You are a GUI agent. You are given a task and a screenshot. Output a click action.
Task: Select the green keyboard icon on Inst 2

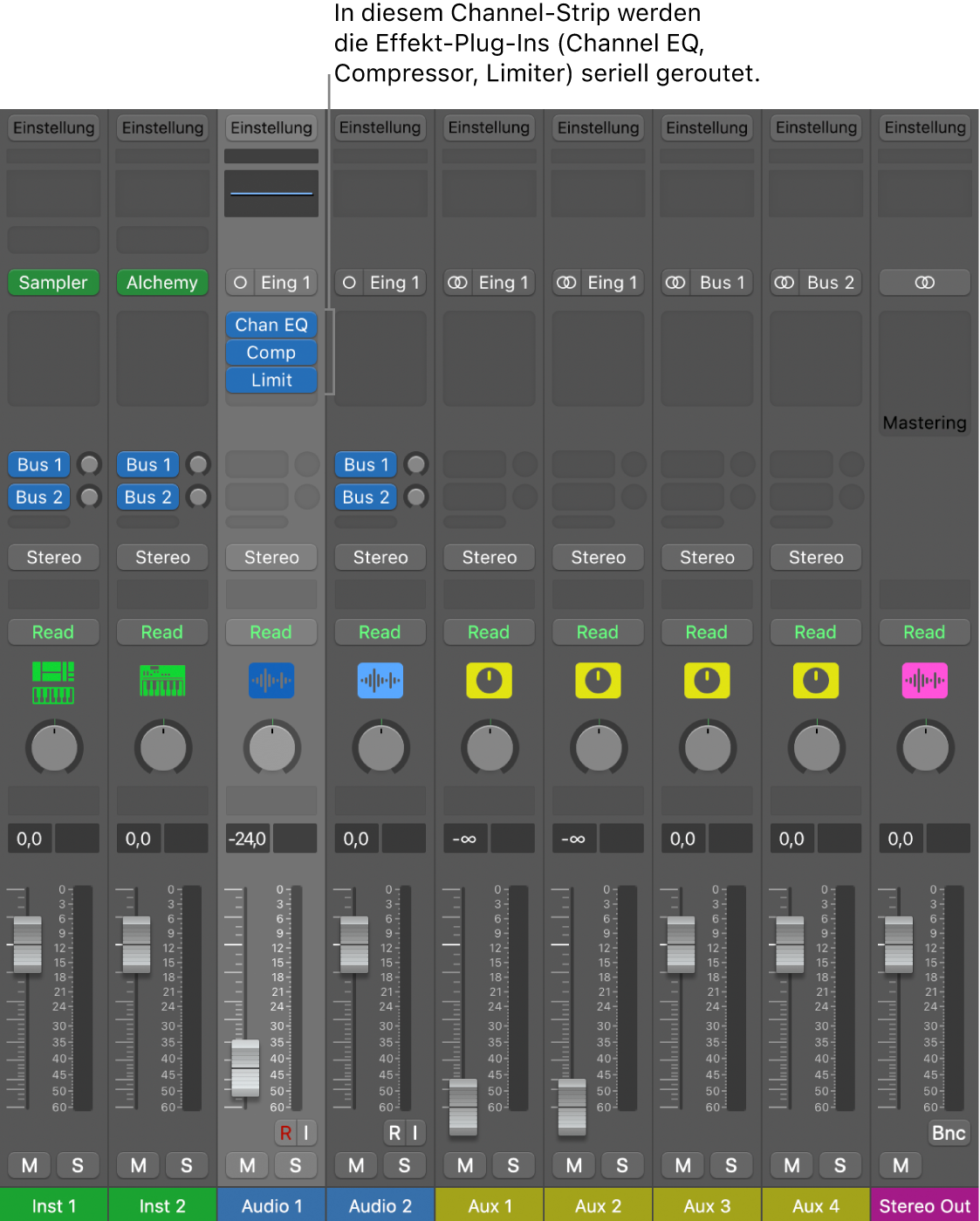coord(162,681)
